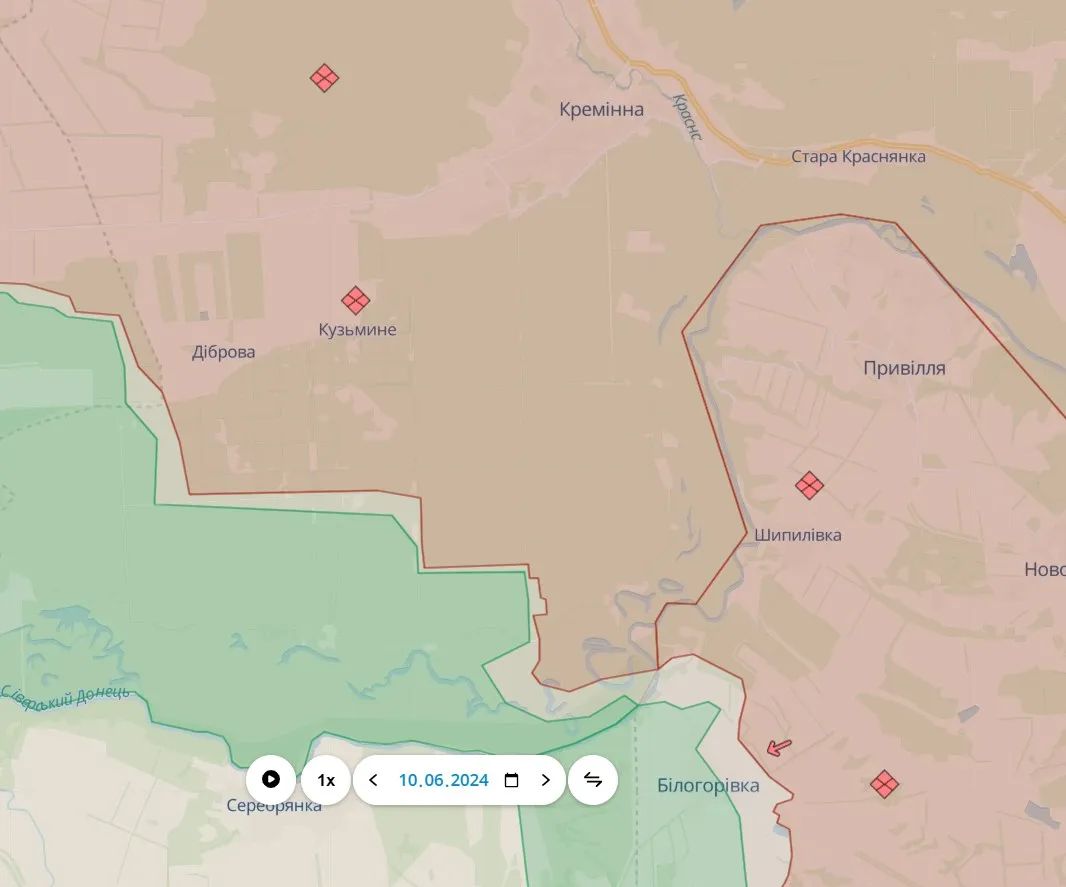This screenshot has height=887, width=1066.
Task: Click the Шипилівка village name
Action: coord(797,535)
